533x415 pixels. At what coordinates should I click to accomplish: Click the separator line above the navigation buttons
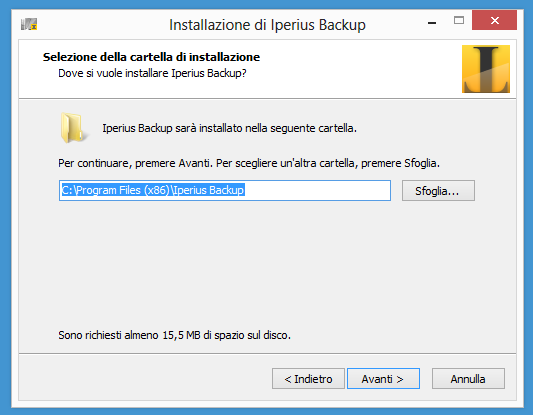click(x=268, y=353)
